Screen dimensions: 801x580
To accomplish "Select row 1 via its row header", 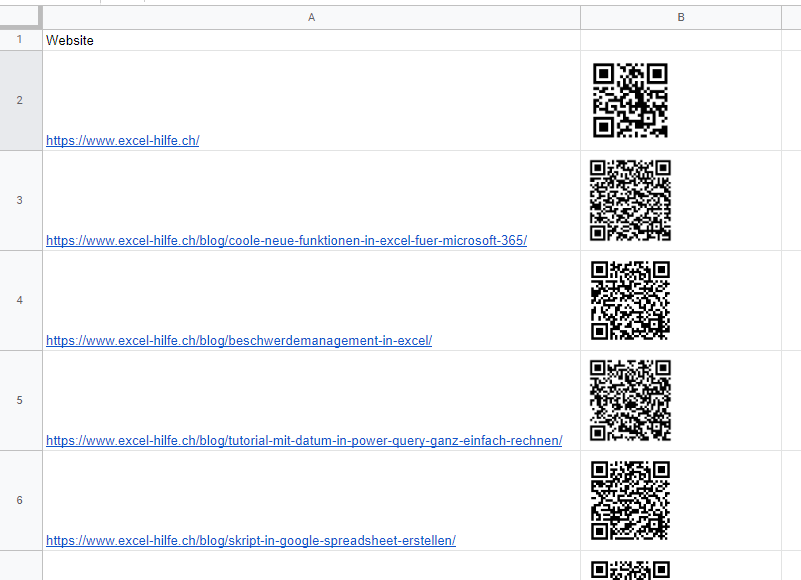I will [19, 40].
